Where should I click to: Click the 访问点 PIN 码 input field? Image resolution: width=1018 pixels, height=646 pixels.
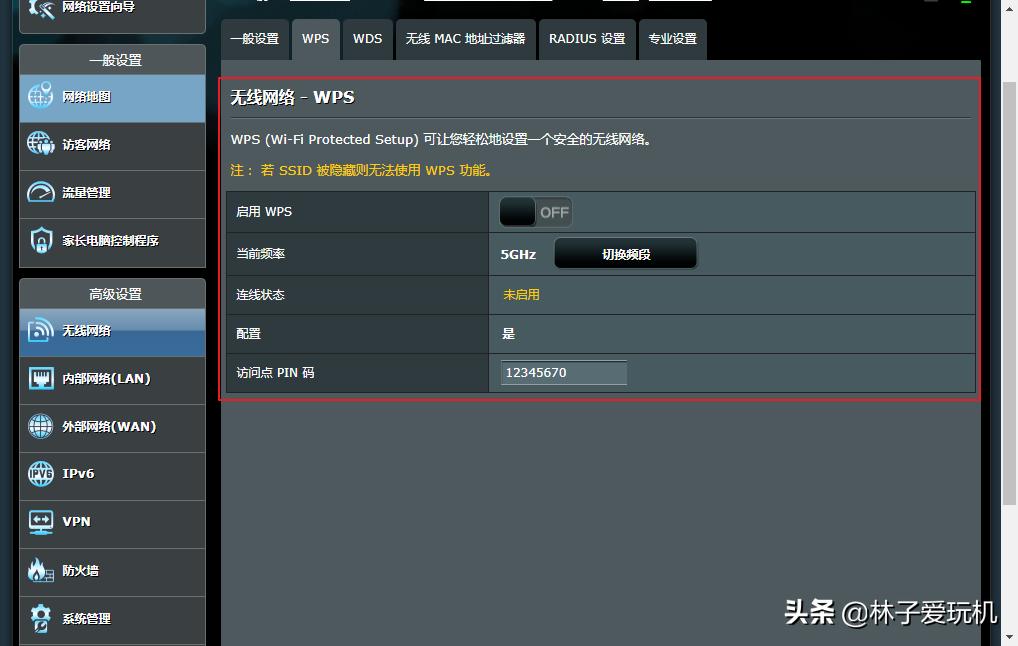[x=563, y=372]
